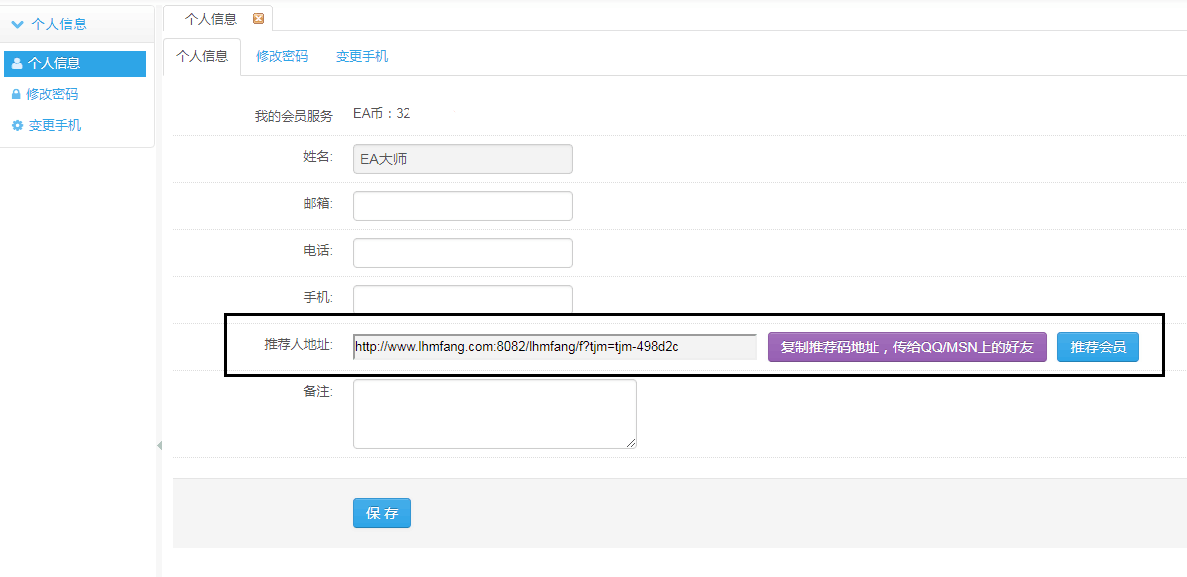Click the 备注 textarea resize grip
This screenshot has width=1187, height=577.
point(632,444)
